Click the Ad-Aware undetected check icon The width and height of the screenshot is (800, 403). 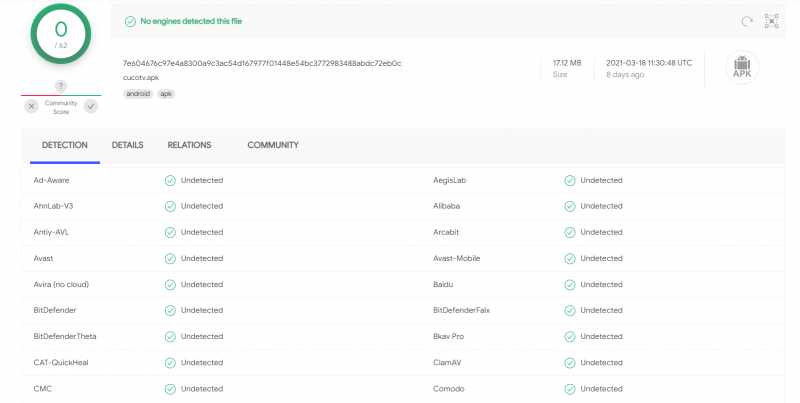[x=170, y=181]
